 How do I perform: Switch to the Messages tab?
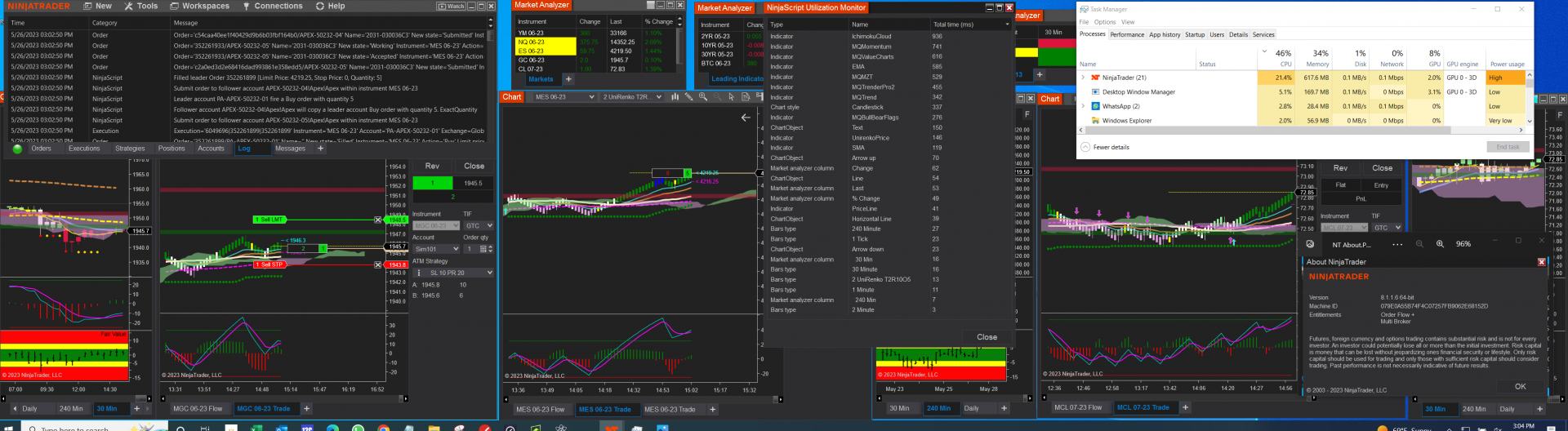pyautogui.click(x=290, y=149)
